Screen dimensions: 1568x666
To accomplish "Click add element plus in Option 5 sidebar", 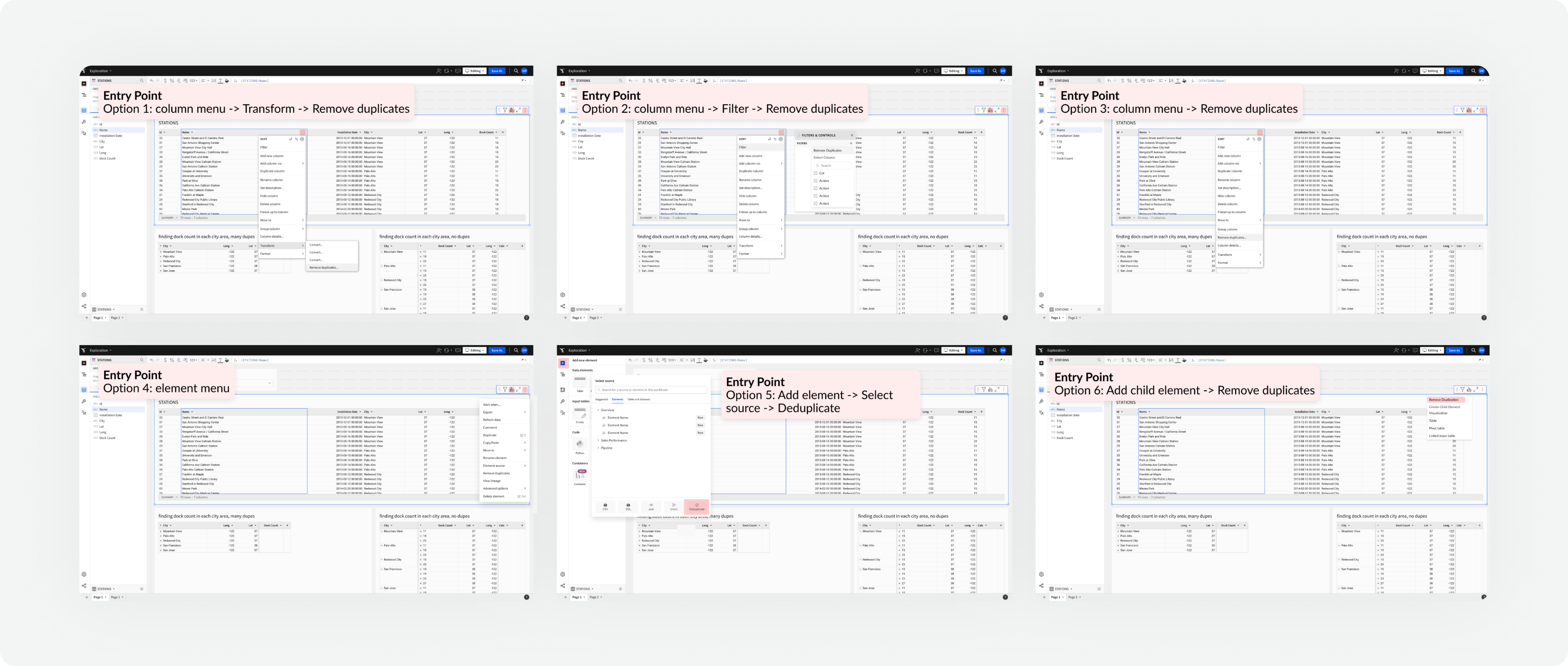I will [563, 363].
